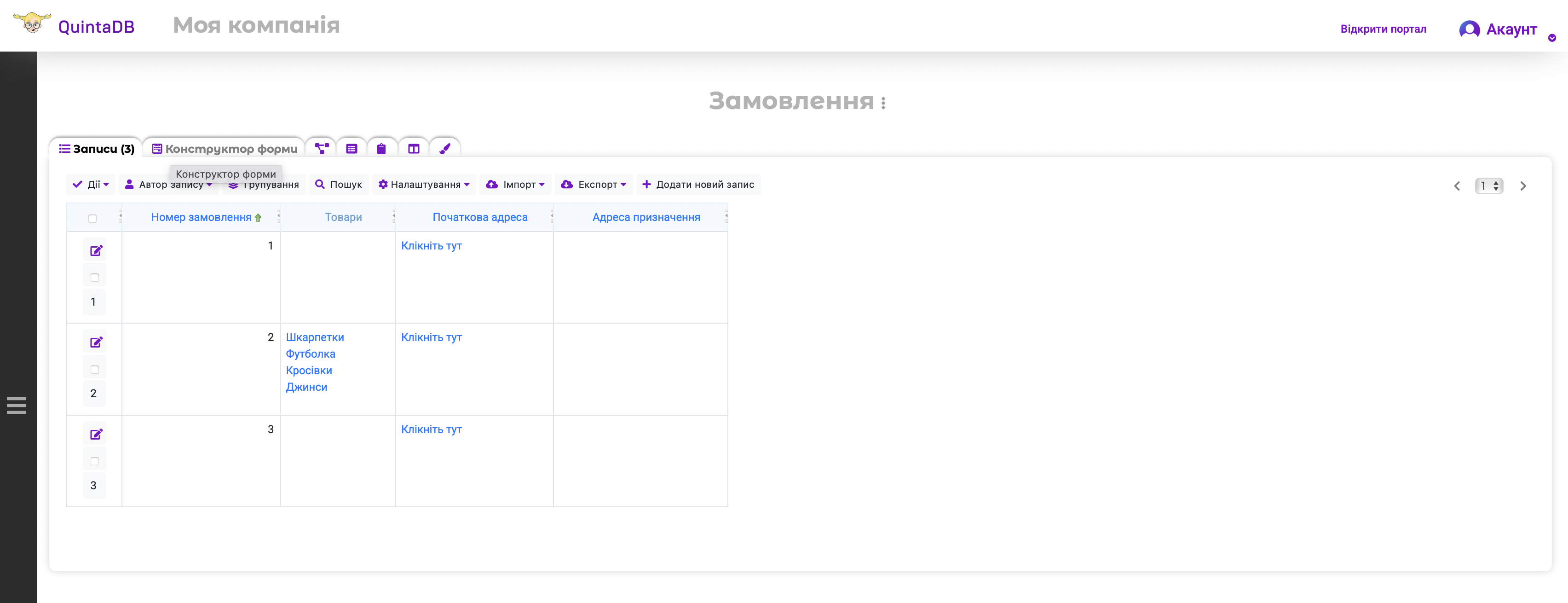Click Клікніть тут in order 2 row
The image size is (1568, 603).
(x=432, y=337)
